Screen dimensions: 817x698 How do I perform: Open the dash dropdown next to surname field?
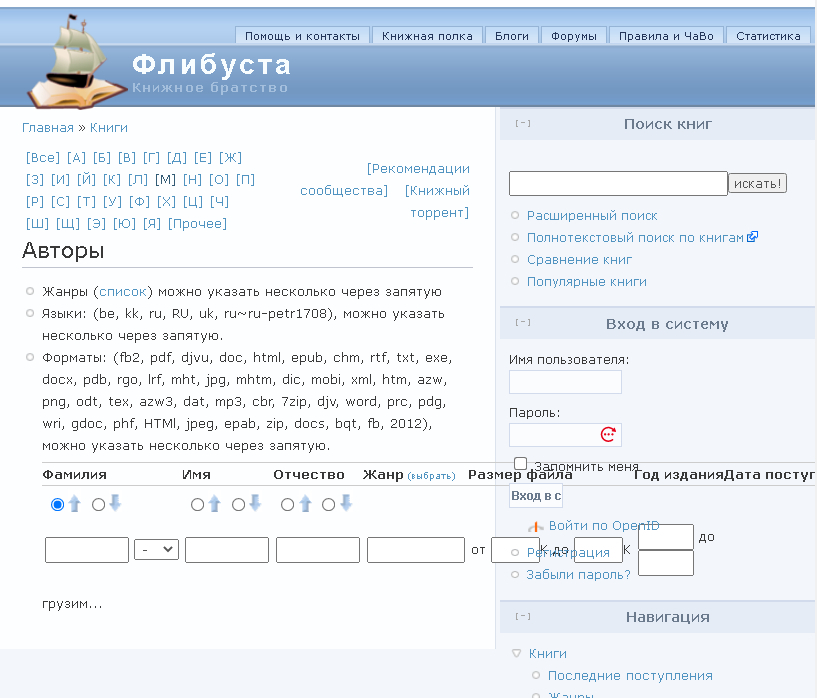[156, 550]
